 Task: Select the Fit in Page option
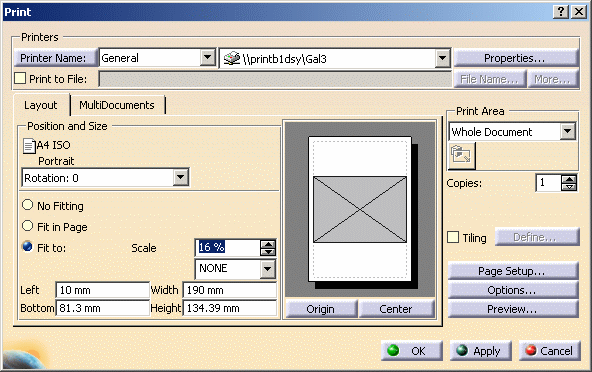pos(28,226)
